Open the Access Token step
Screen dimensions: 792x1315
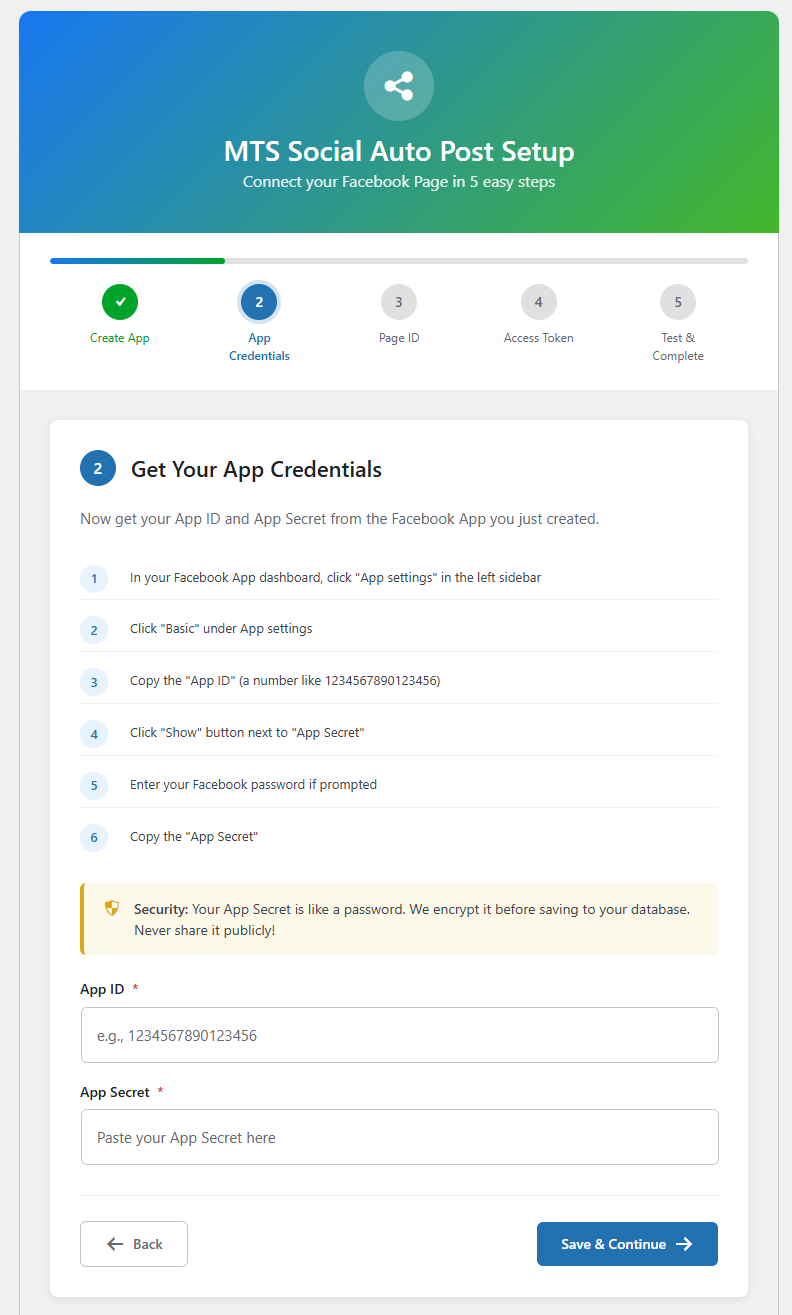pos(538,301)
